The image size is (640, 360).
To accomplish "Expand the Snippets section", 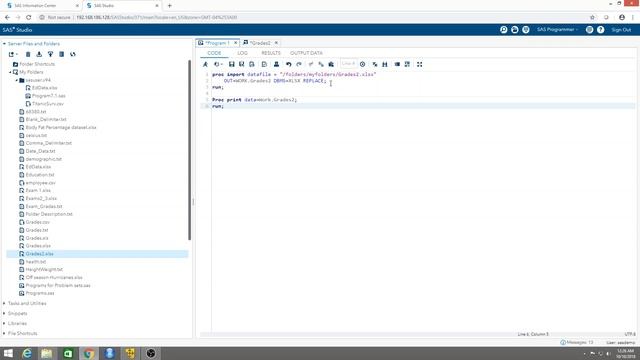I will click(x=18, y=313).
